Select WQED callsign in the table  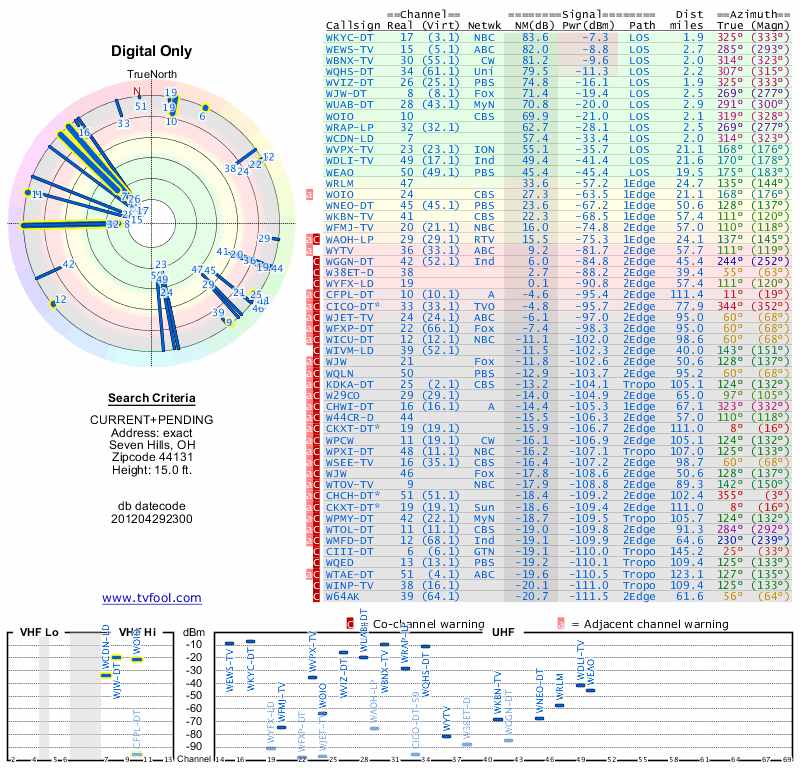[340, 562]
